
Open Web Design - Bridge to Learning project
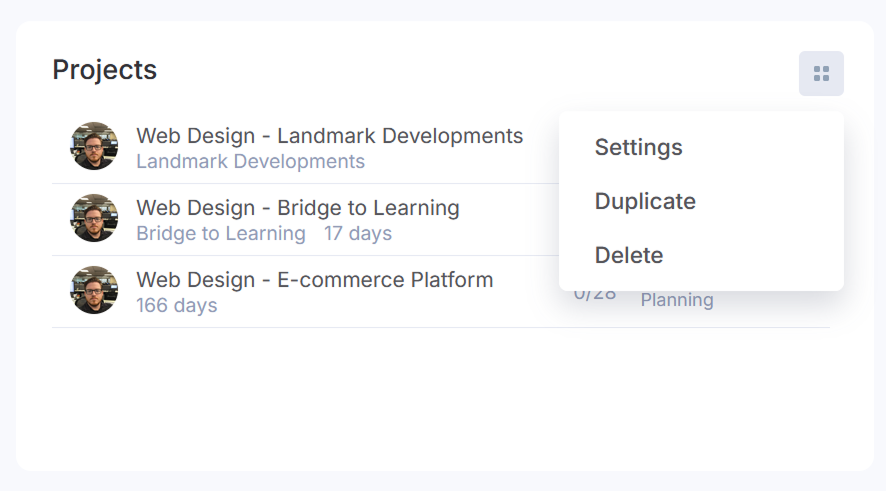(x=297, y=208)
